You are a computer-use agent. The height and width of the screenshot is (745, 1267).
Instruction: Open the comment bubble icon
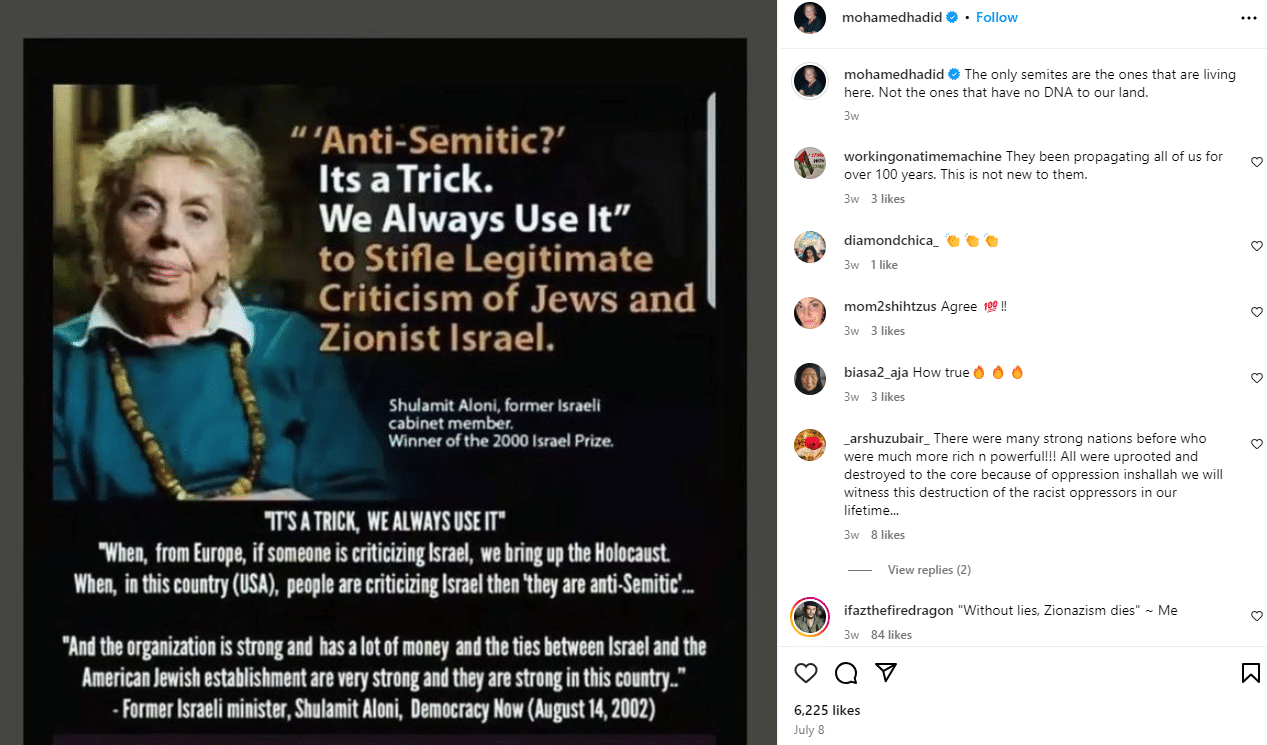pyautogui.click(x=846, y=673)
